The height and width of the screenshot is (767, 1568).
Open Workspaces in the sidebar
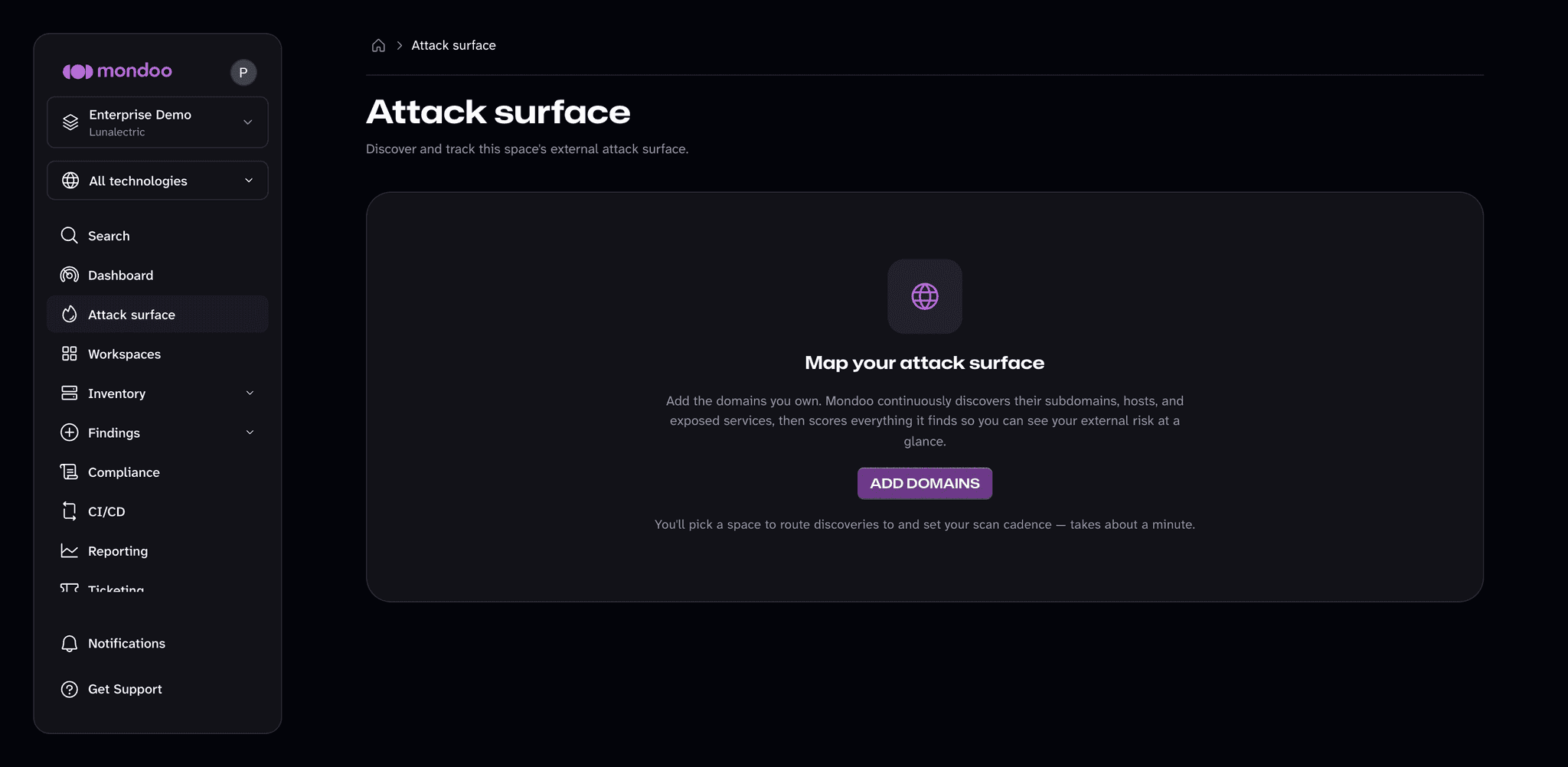tap(158, 354)
